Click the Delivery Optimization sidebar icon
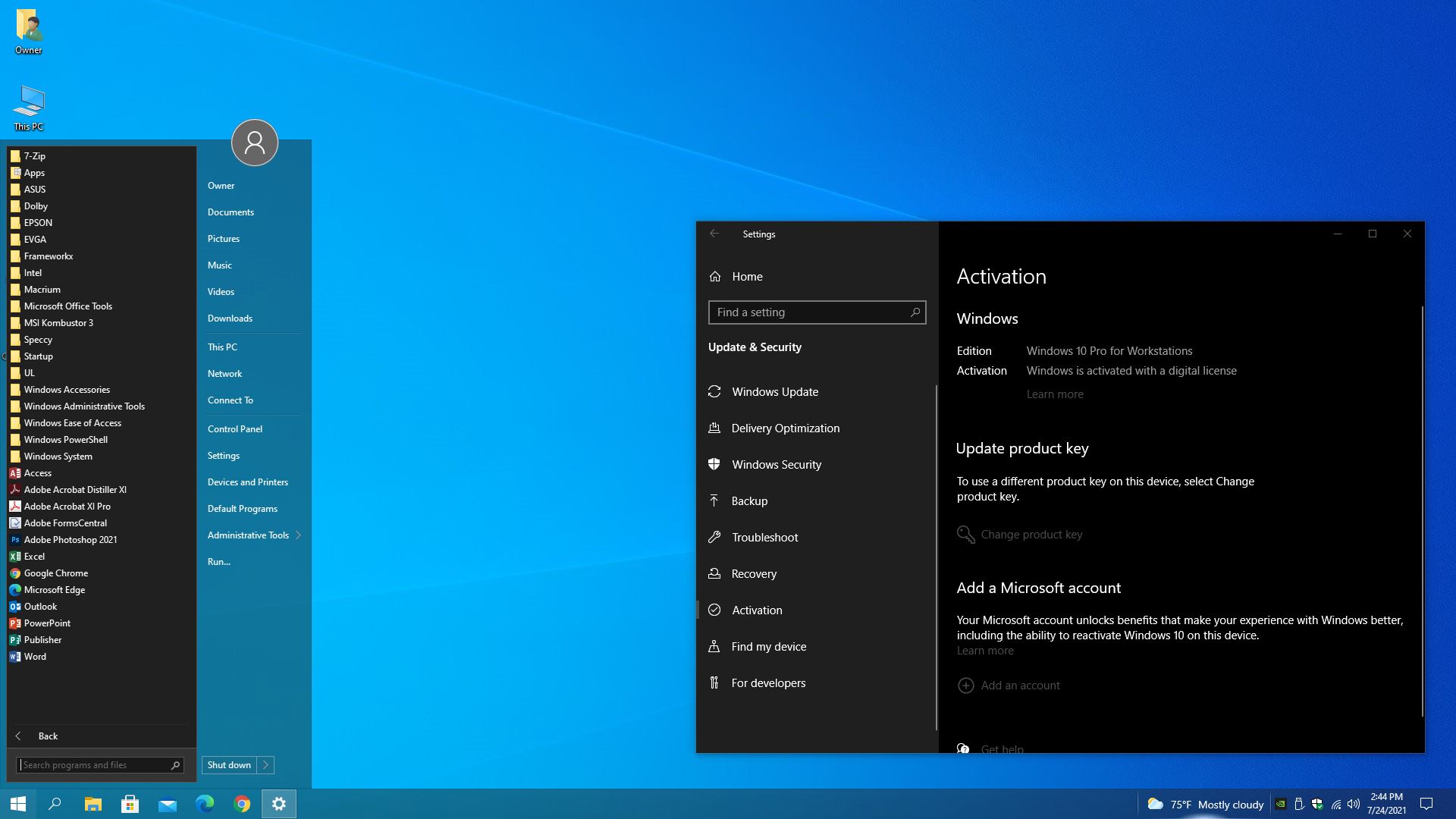This screenshot has height=819, width=1456. [714, 428]
